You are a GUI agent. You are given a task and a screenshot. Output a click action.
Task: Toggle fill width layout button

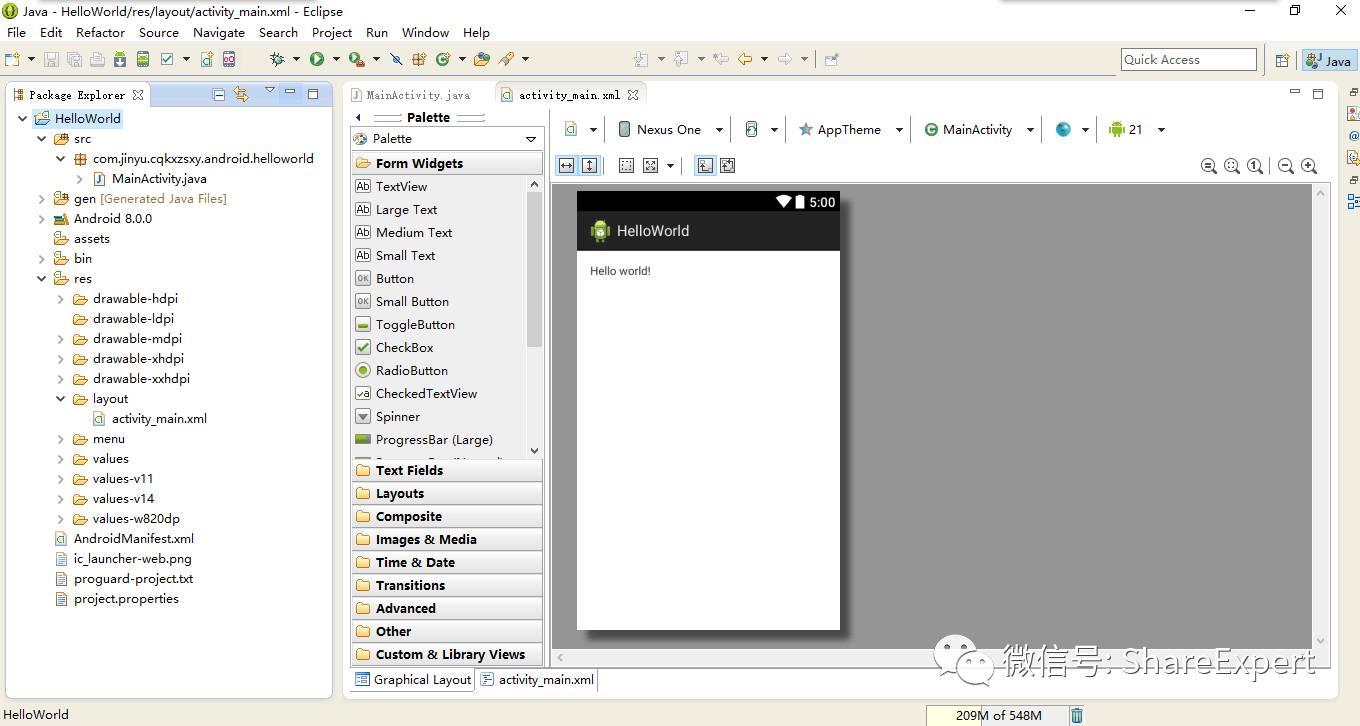566,166
